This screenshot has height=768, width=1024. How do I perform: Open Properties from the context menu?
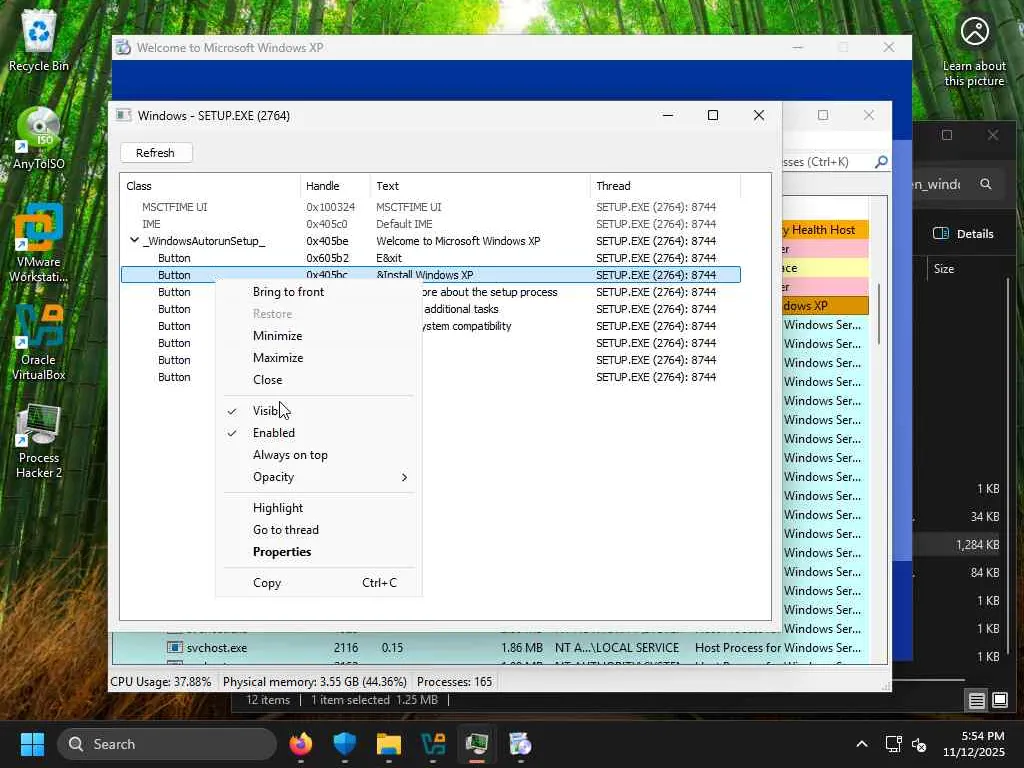click(x=318, y=552)
